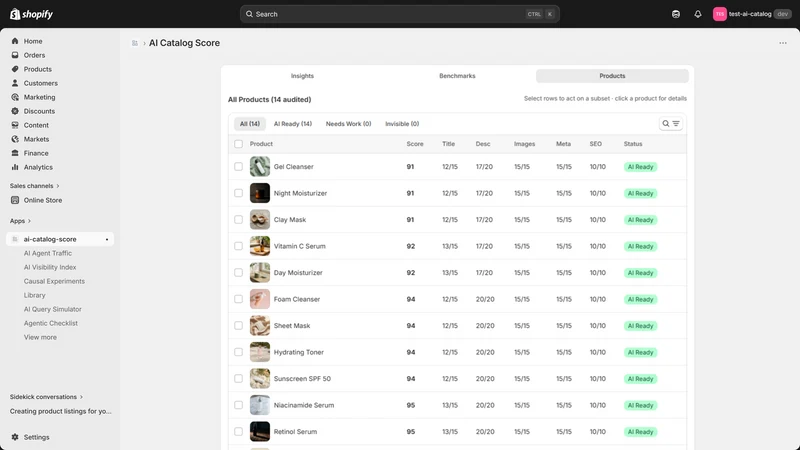800x450 pixels.
Task: Click the Shopify logo
Action: [31, 14]
